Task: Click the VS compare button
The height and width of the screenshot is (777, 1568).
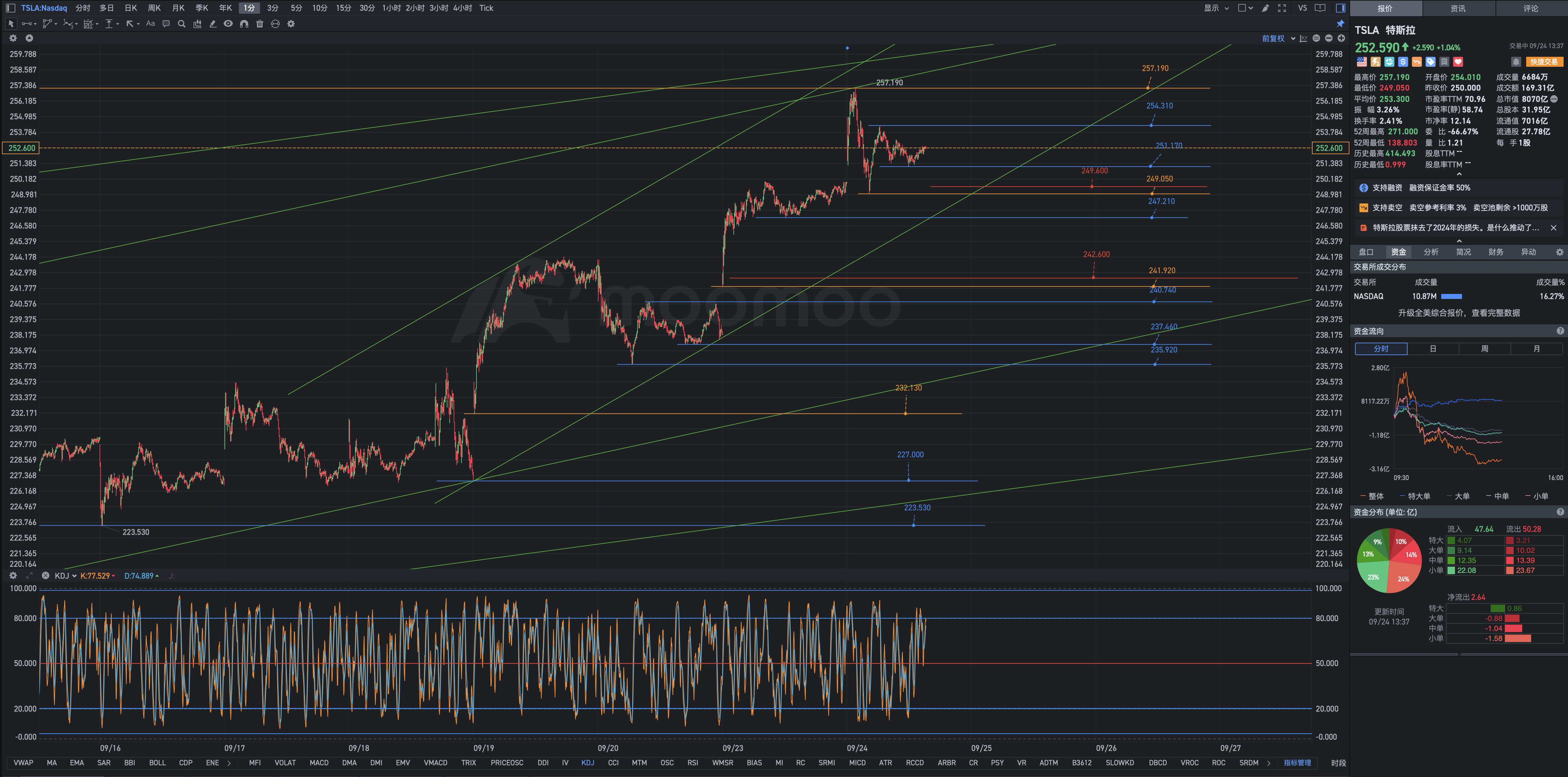Action: (1302, 8)
